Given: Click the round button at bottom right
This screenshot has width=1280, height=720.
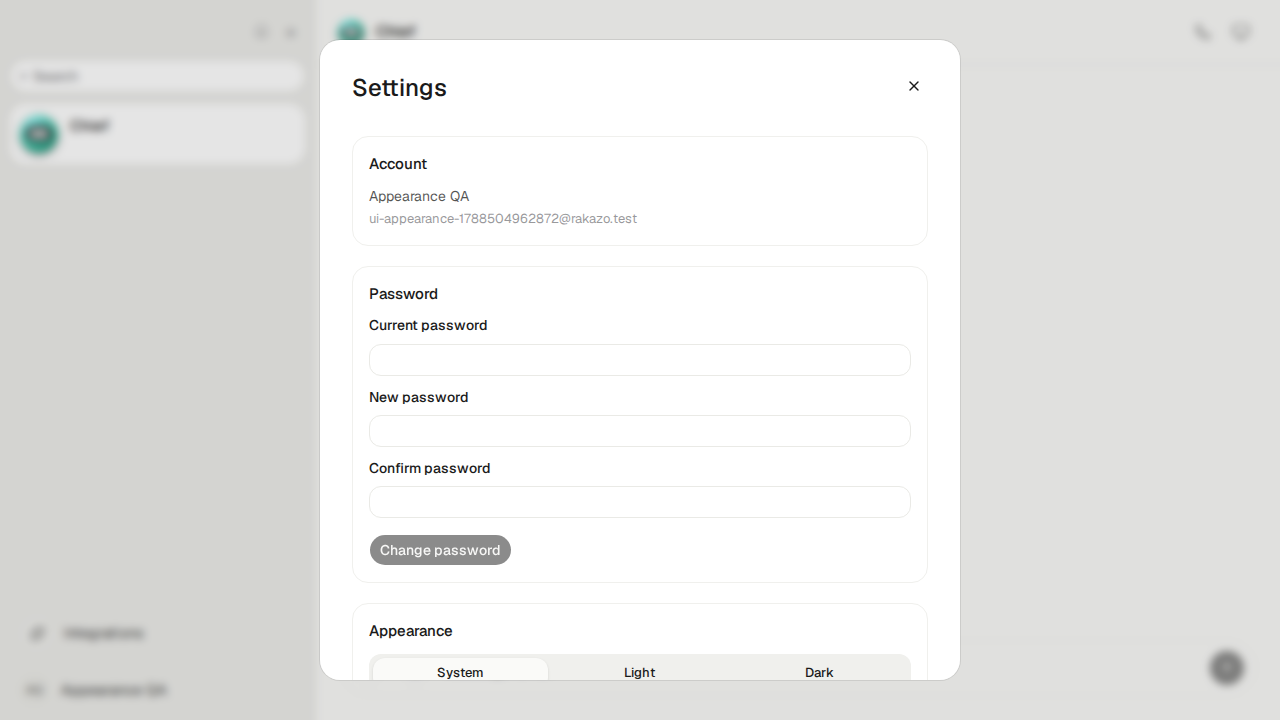Looking at the screenshot, I should click(1227, 667).
